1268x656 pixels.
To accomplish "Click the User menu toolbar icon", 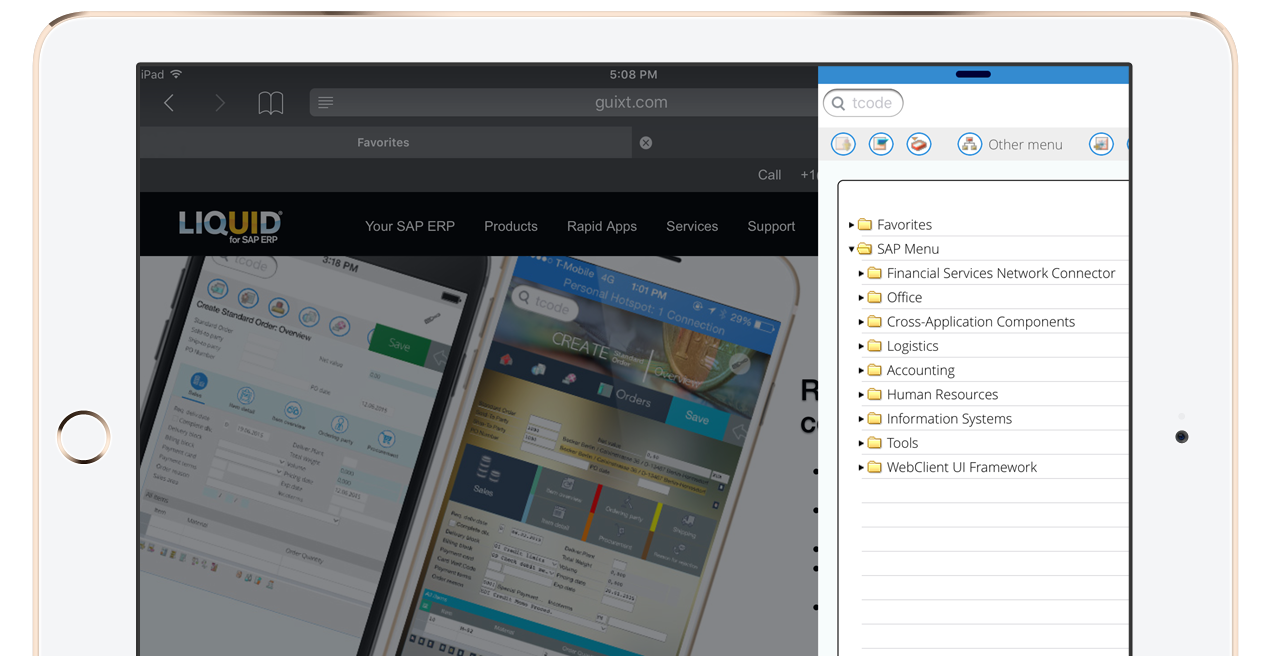I will [843, 144].
